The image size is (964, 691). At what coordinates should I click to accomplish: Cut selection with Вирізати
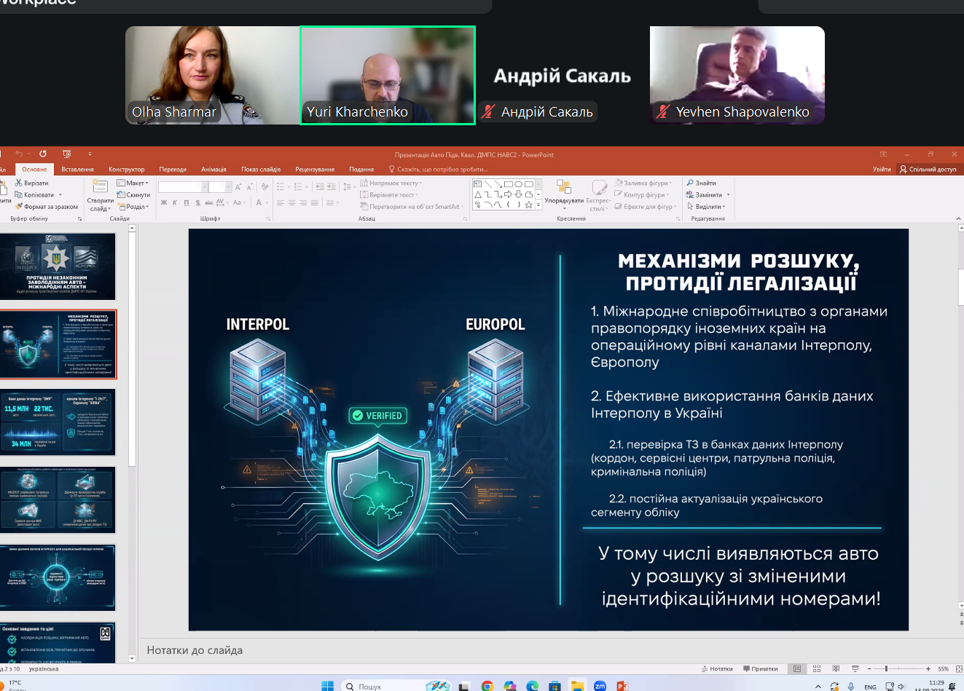(31, 183)
